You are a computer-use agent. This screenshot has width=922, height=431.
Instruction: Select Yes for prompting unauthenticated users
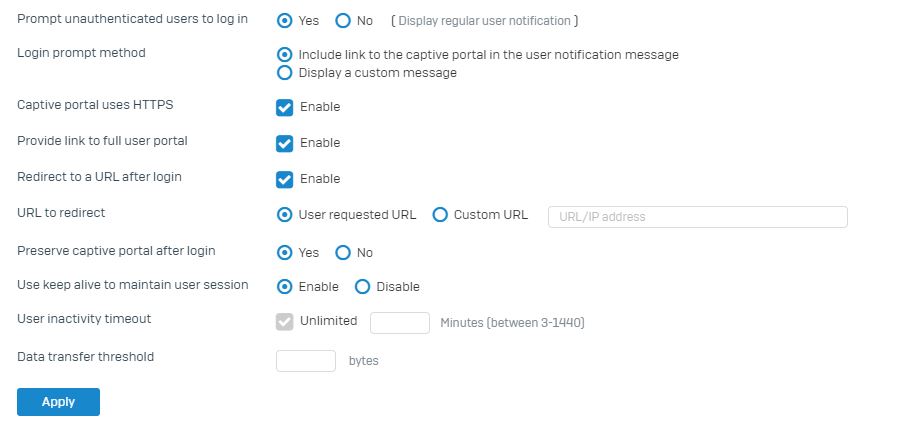pos(285,21)
